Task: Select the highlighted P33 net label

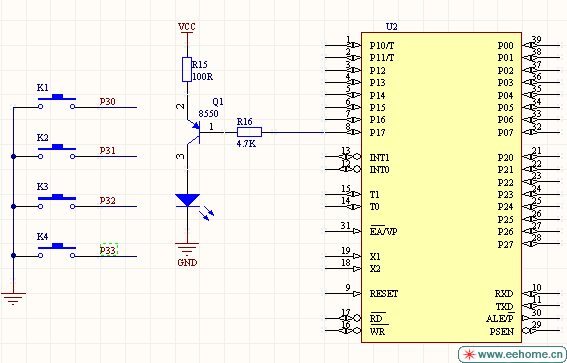Action: click(x=109, y=250)
